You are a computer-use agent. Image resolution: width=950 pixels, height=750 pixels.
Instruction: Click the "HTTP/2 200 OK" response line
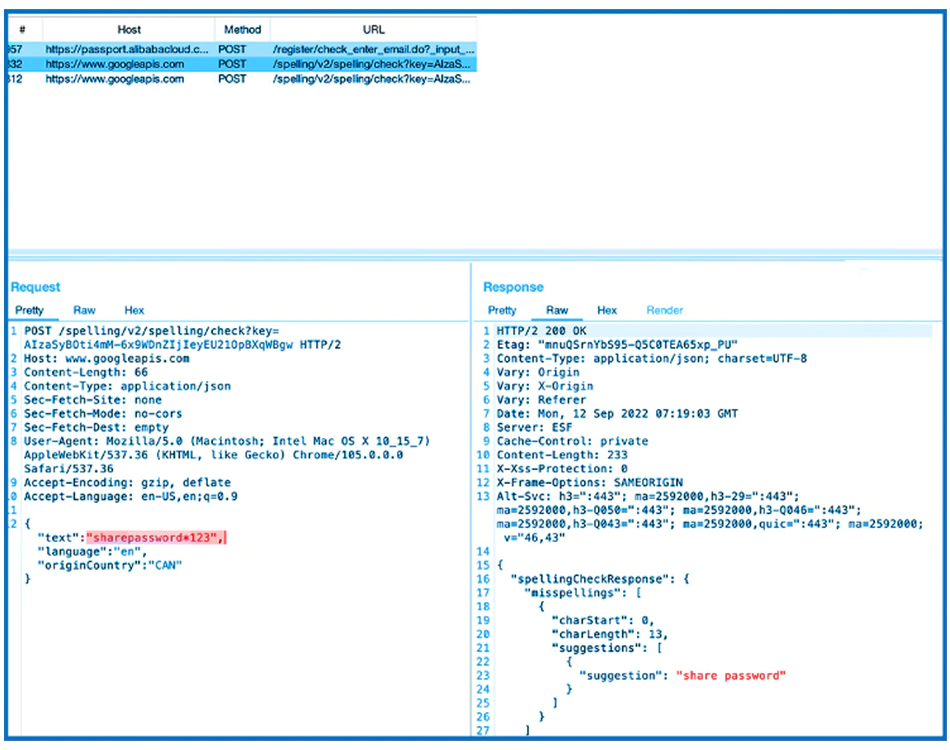[x=545, y=331]
